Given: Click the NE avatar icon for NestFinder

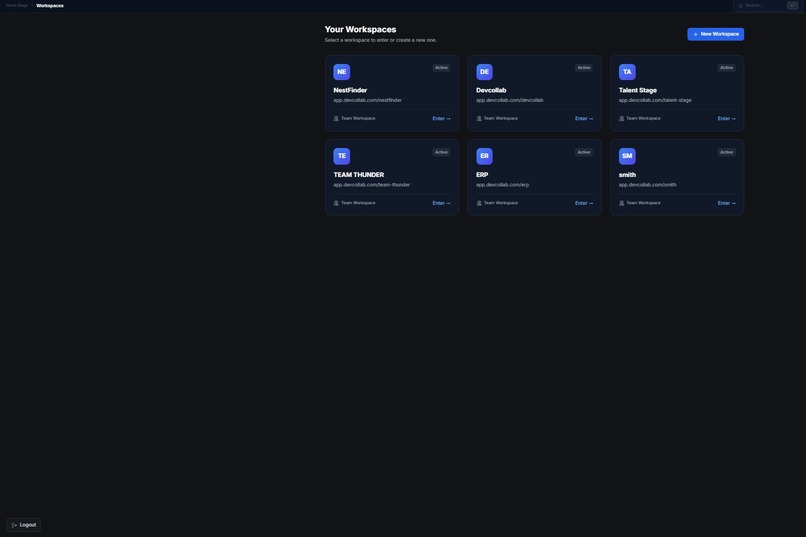Looking at the screenshot, I should tap(341, 72).
